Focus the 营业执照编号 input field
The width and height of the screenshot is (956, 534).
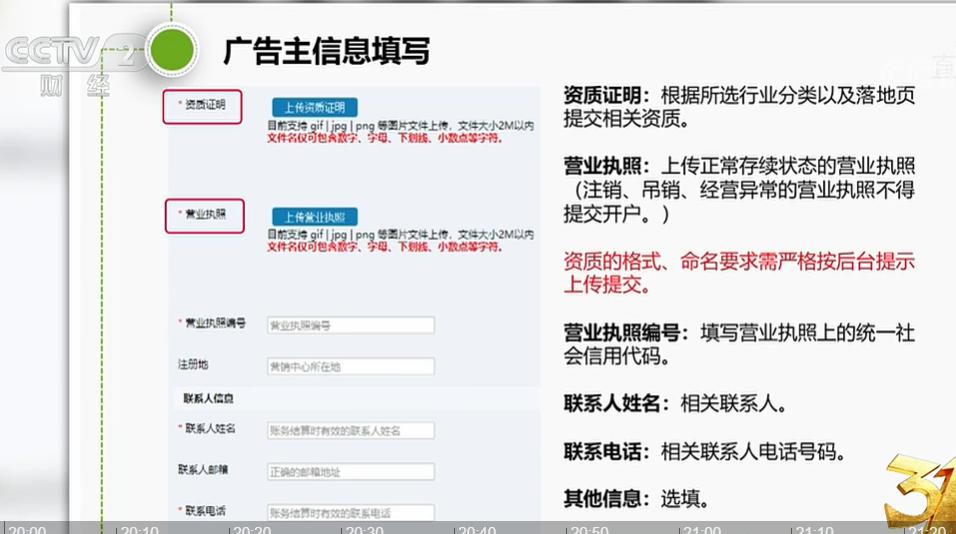(x=351, y=325)
